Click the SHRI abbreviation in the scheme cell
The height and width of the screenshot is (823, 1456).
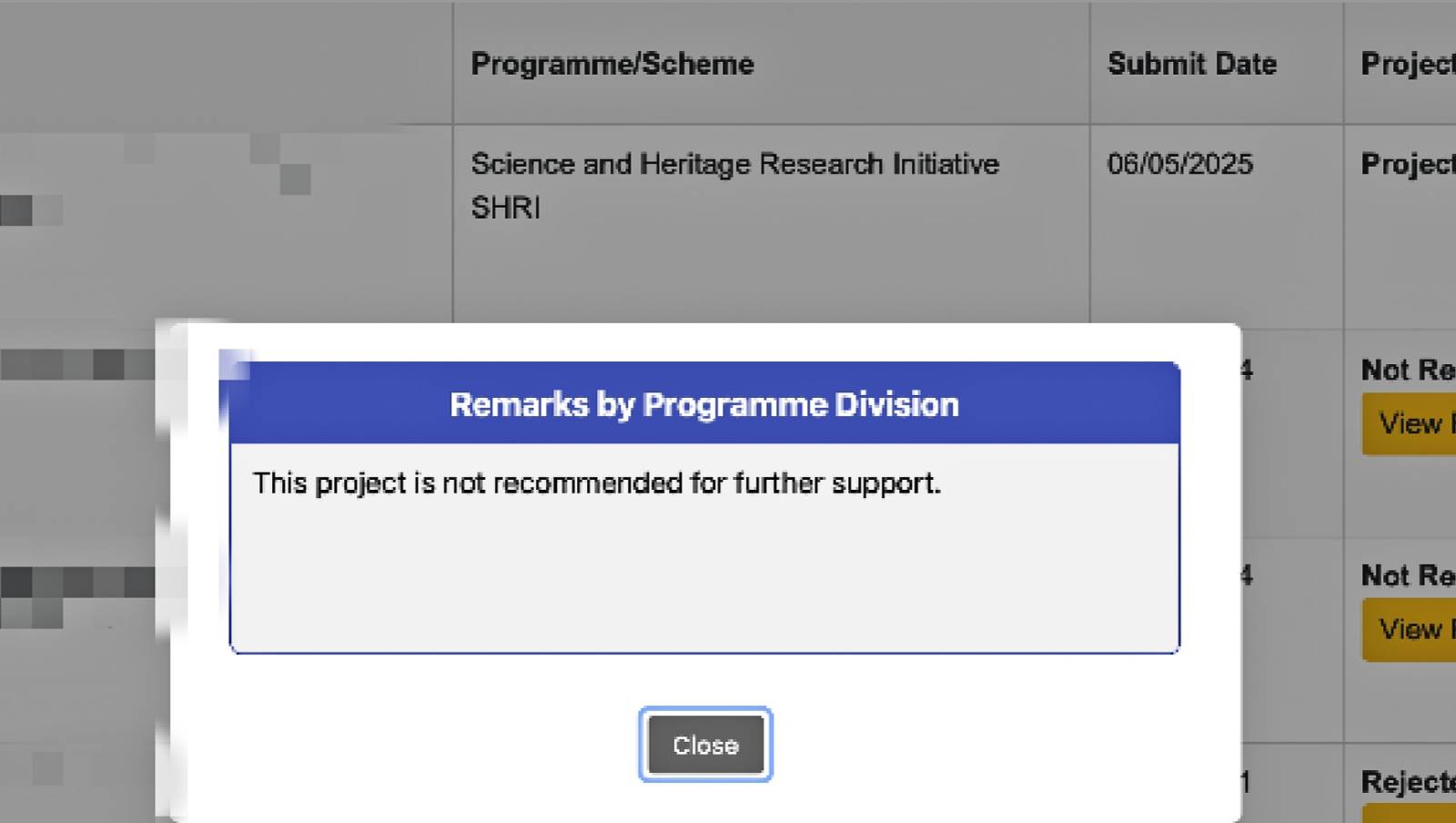506,208
